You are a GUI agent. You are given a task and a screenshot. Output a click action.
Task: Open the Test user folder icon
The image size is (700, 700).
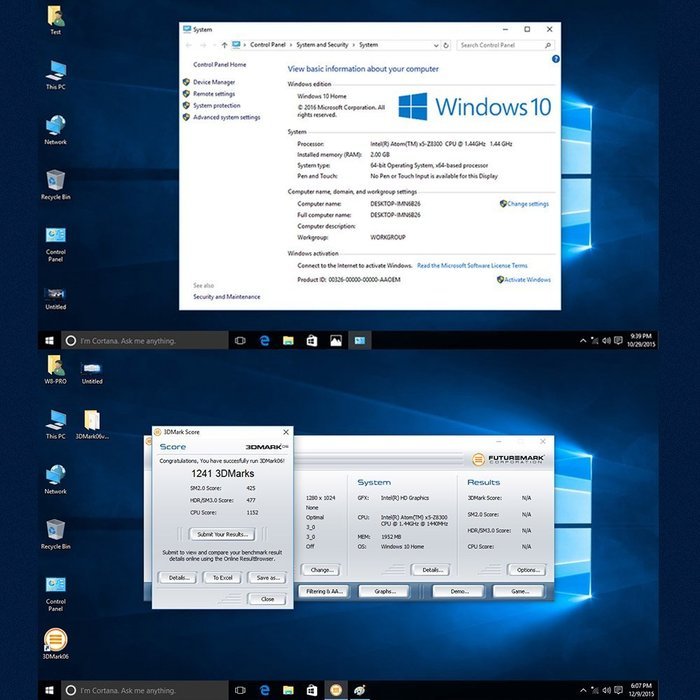click(56, 20)
